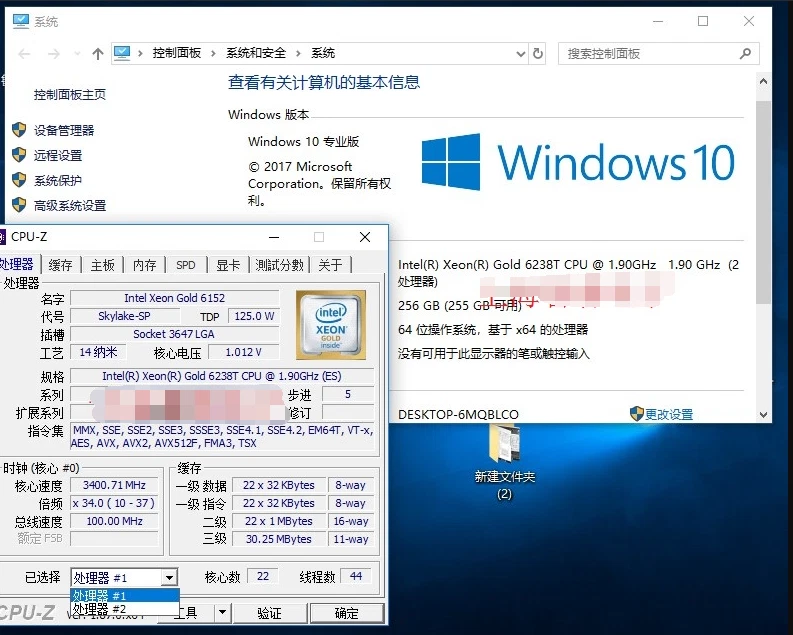Switch to the 处理器 tab in CPU-Z

[x=18, y=263]
